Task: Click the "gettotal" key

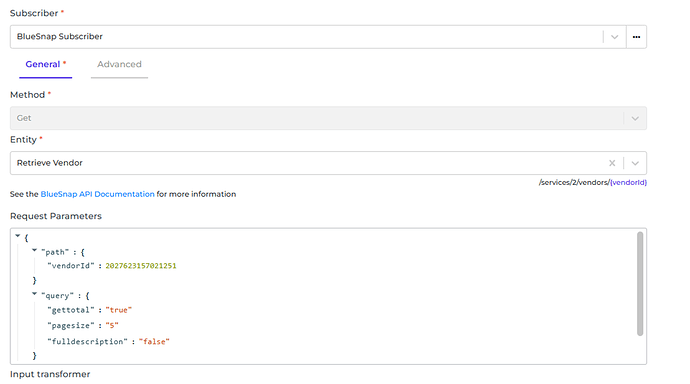Action: click(x=71, y=310)
